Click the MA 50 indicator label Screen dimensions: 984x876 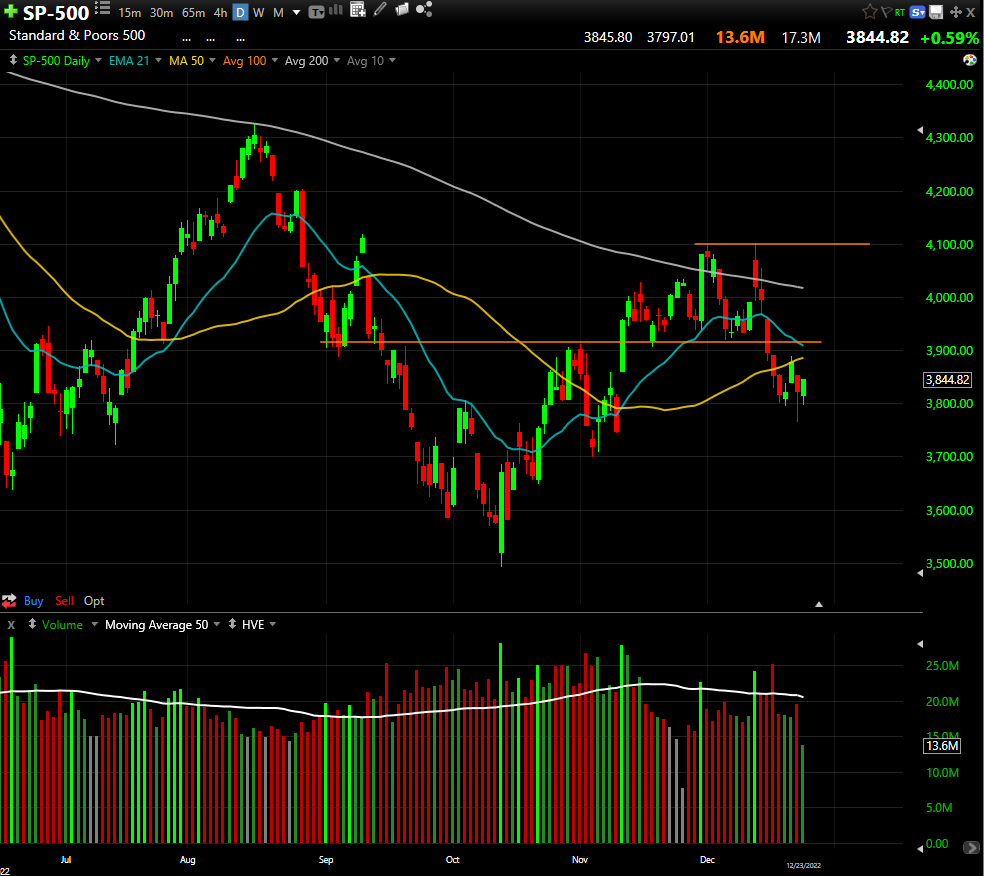tap(186, 61)
